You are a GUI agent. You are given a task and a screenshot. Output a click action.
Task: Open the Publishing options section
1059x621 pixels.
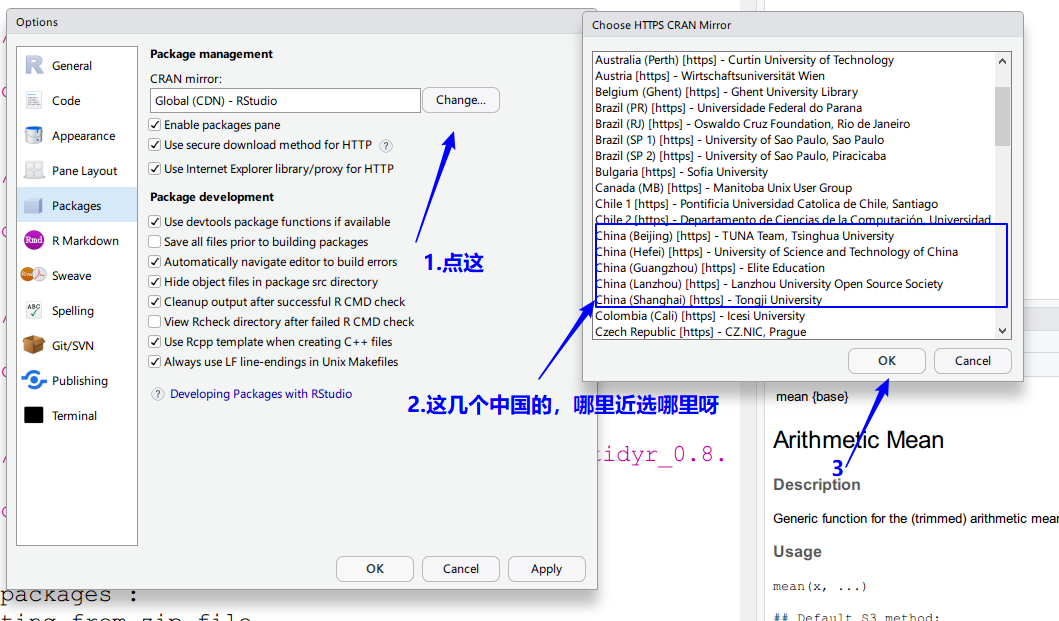point(77,380)
